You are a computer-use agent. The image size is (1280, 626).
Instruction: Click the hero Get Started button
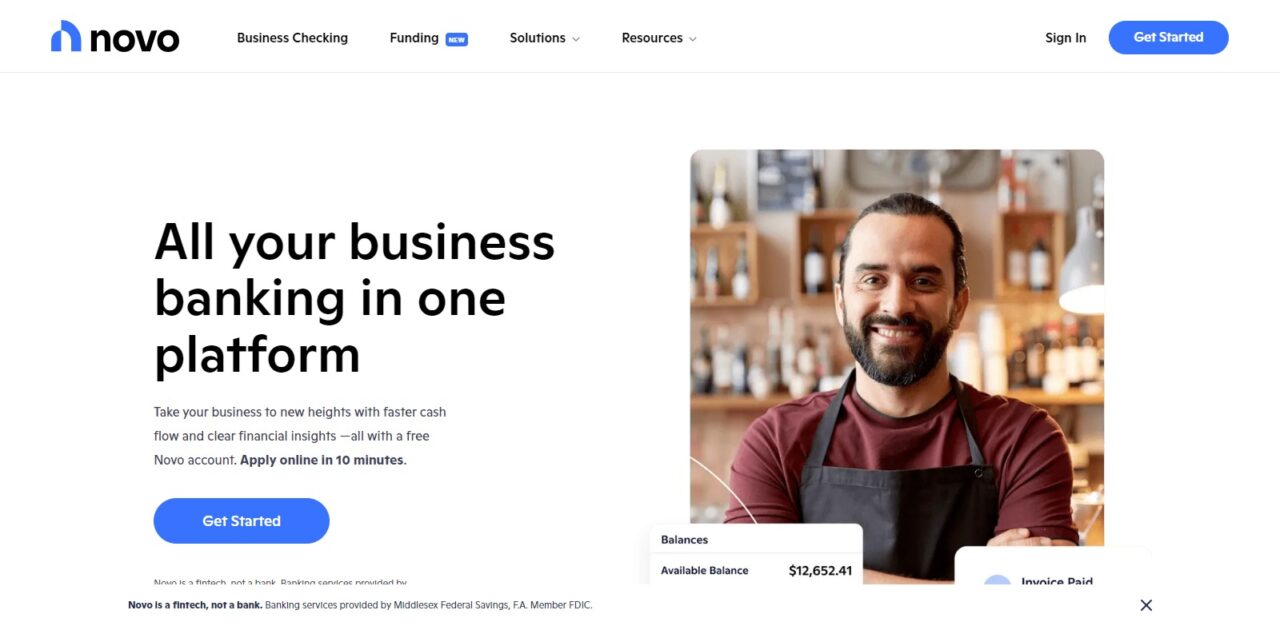tap(241, 521)
